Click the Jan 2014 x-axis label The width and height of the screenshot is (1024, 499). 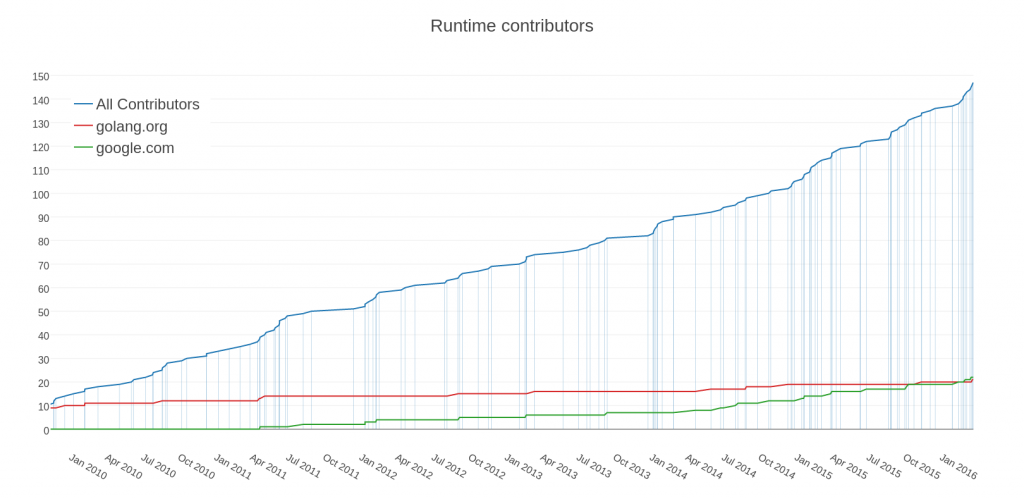click(x=668, y=467)
